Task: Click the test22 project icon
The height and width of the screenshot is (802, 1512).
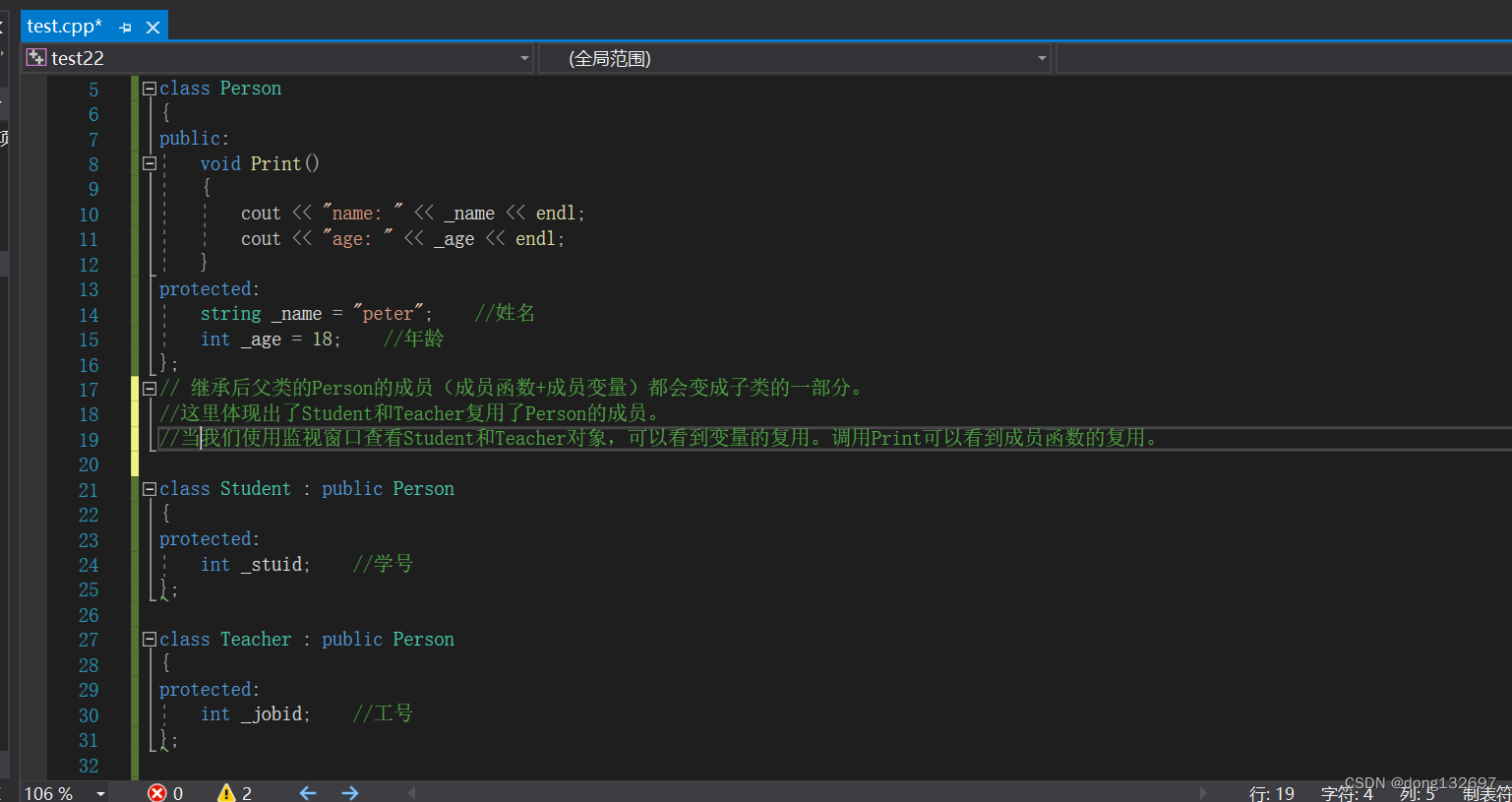Action: click(36, 58)
